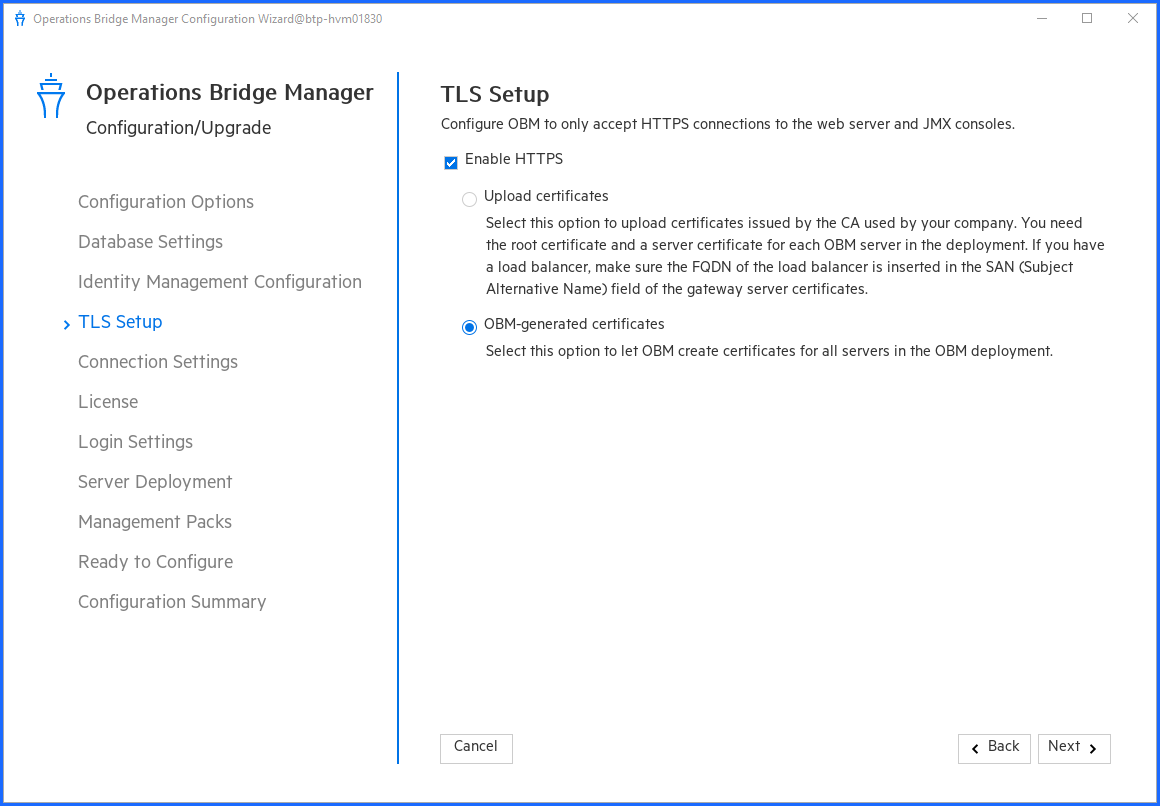1160x806 pixels.
Task: Open the License step in the sidebar
Action: 108,402
